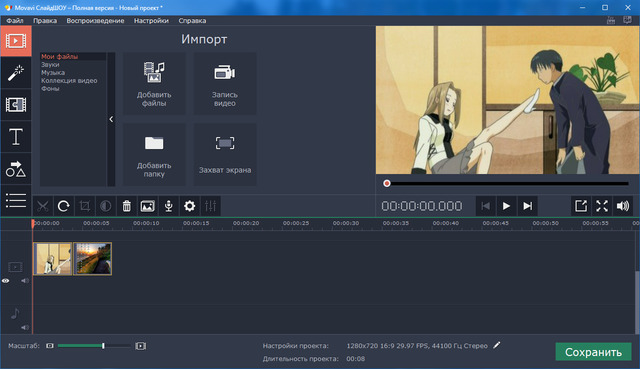
Task: Zoom in timeline with large frame icon
Action: [141, 346]
